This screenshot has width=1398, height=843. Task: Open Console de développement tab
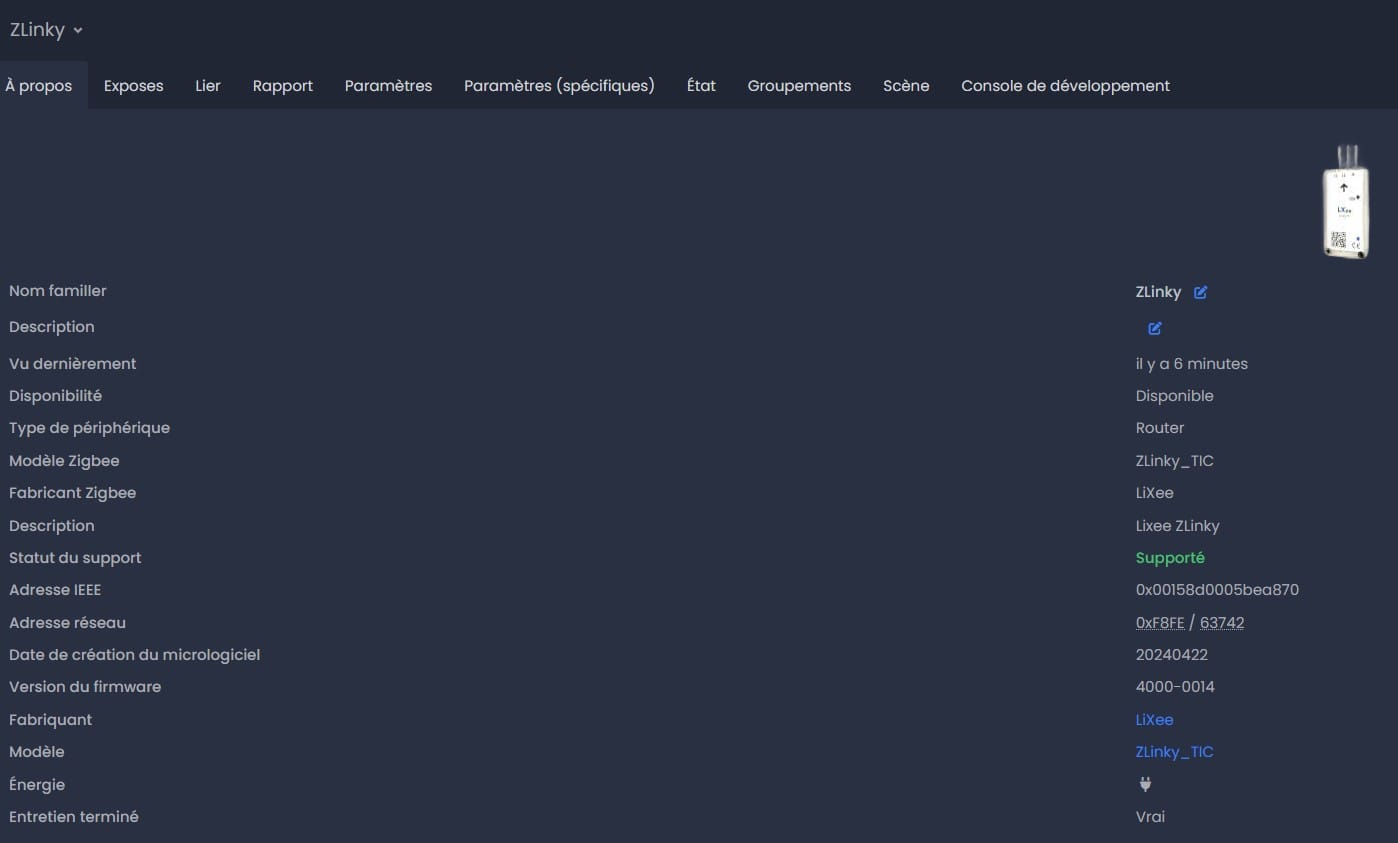[x=1065, y=86]
